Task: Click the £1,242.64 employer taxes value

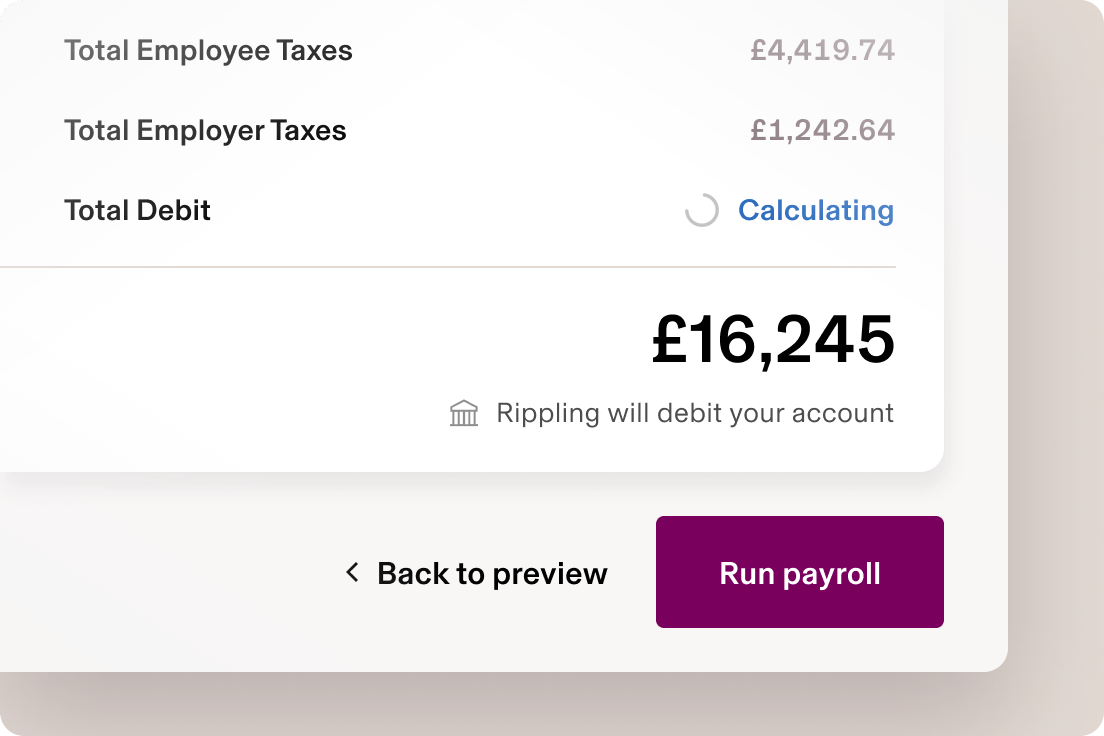Action: [822, 130]
